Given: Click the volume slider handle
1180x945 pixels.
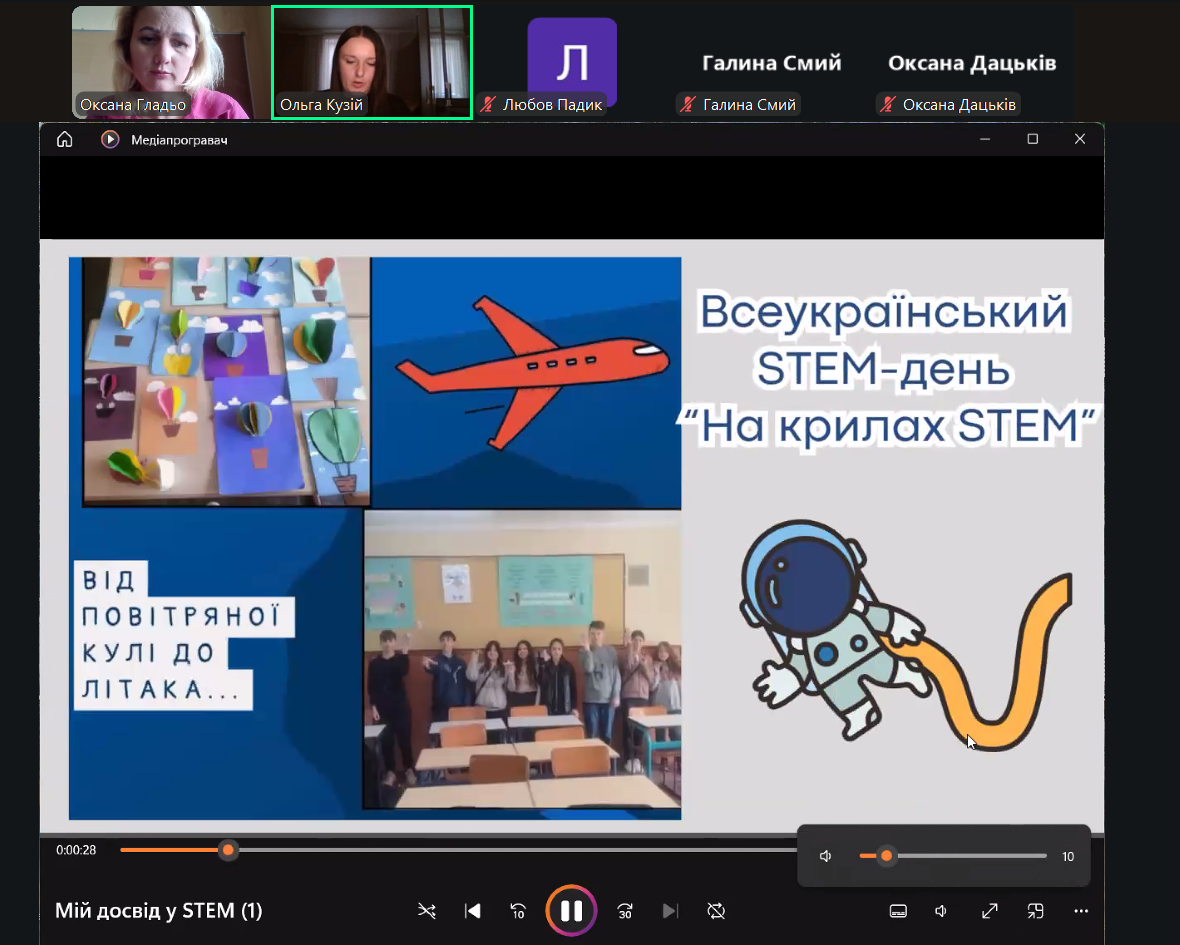Looking at the screenshot, I should 886,856.
